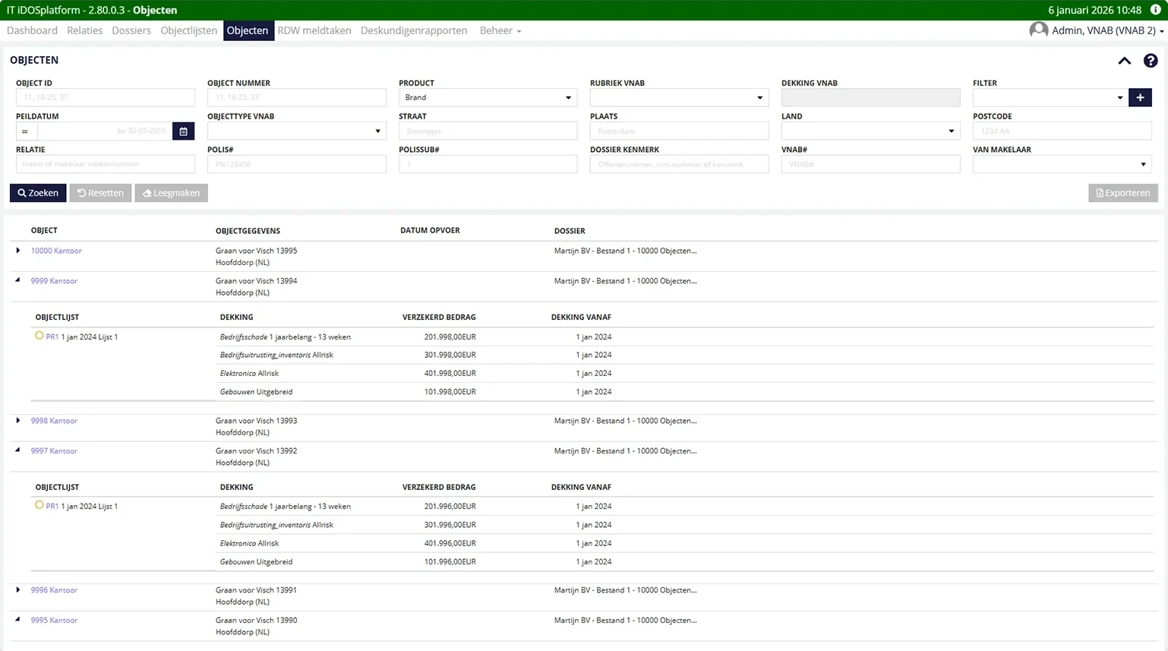Open the Peildatum calendar picker

click(x=183, y=131)
